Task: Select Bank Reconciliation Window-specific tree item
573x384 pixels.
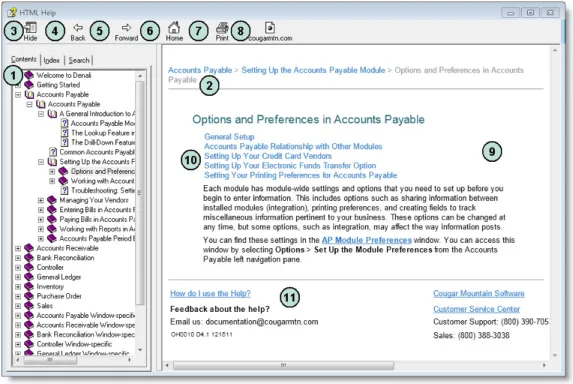Action: [x=86, y=335]
